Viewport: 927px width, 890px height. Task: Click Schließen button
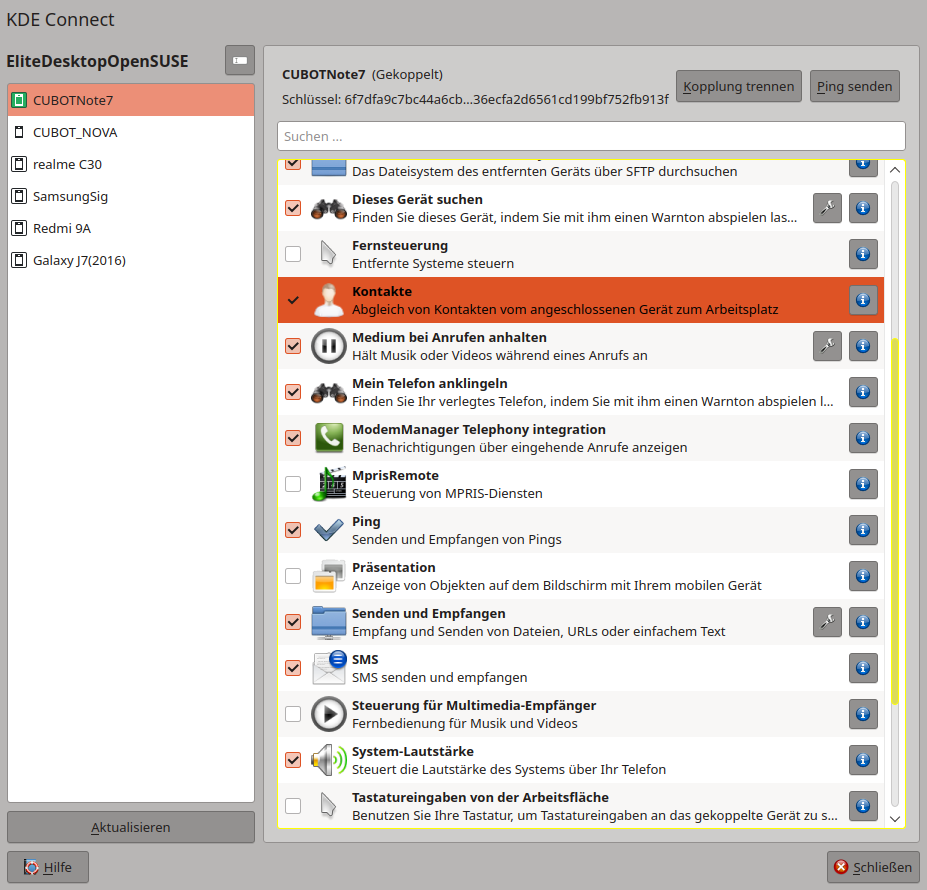[x=873, y=867]
